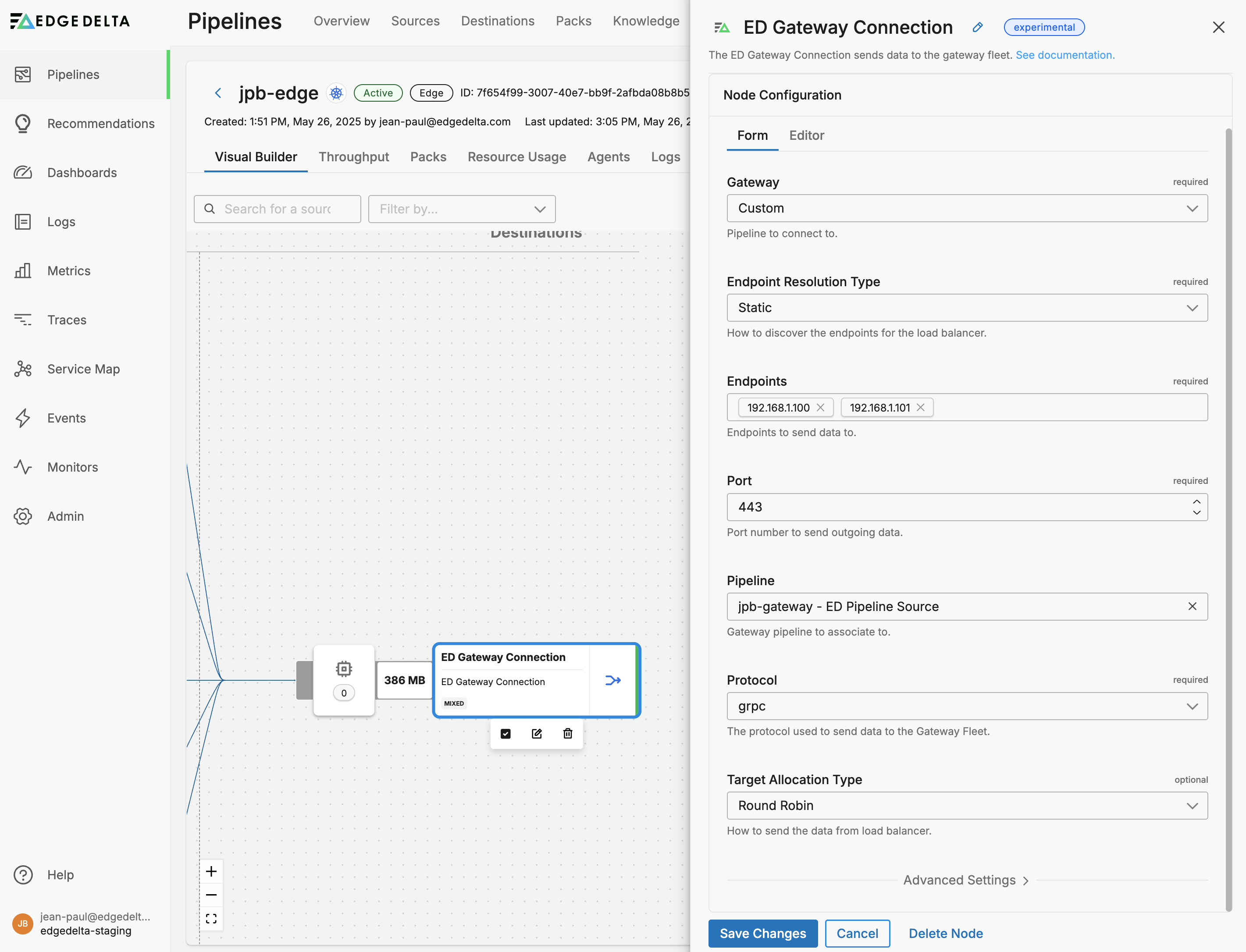Open Service Map icon

click(23, 369)
